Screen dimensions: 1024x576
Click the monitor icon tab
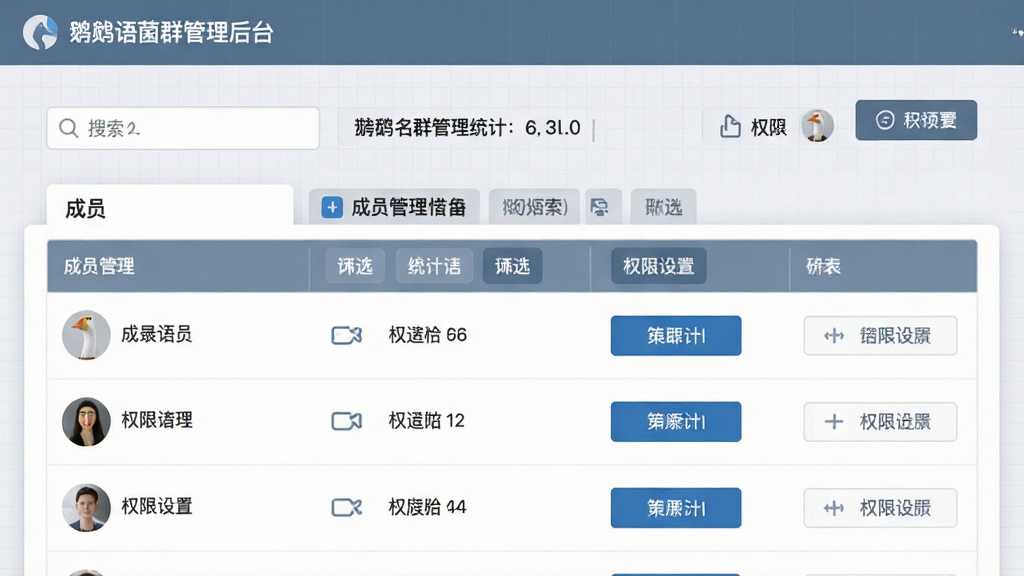(x=603, y=207)
